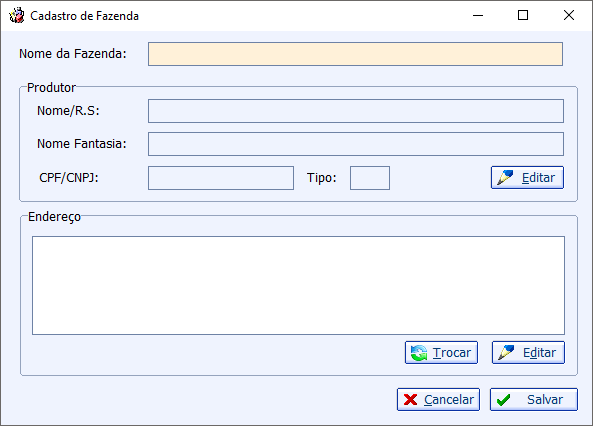Click the pencil icon on Produtor Editar
Screen dimensions: 593x426
505,177
